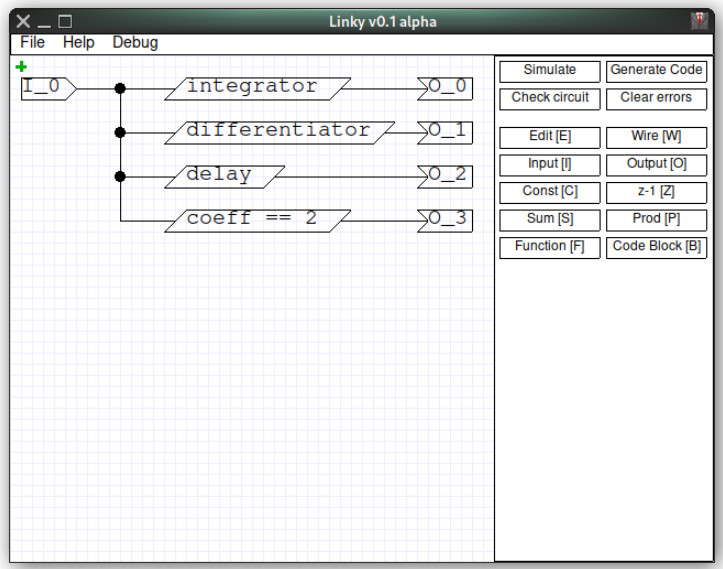This screenshot has height=569, width=723.
Task: Click the green plus cursor icon
Action: pyautogui.click(x=21, y=67)
